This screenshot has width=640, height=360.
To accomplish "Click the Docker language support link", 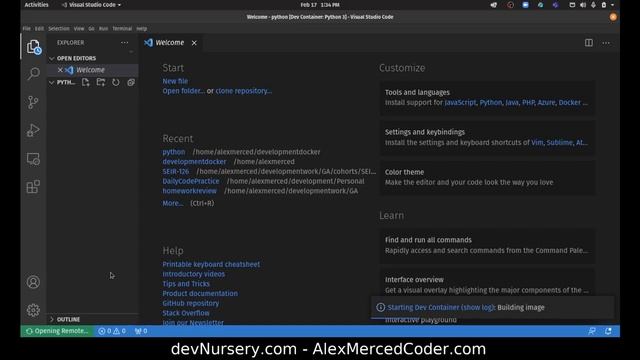I will [x=569, y=103].
